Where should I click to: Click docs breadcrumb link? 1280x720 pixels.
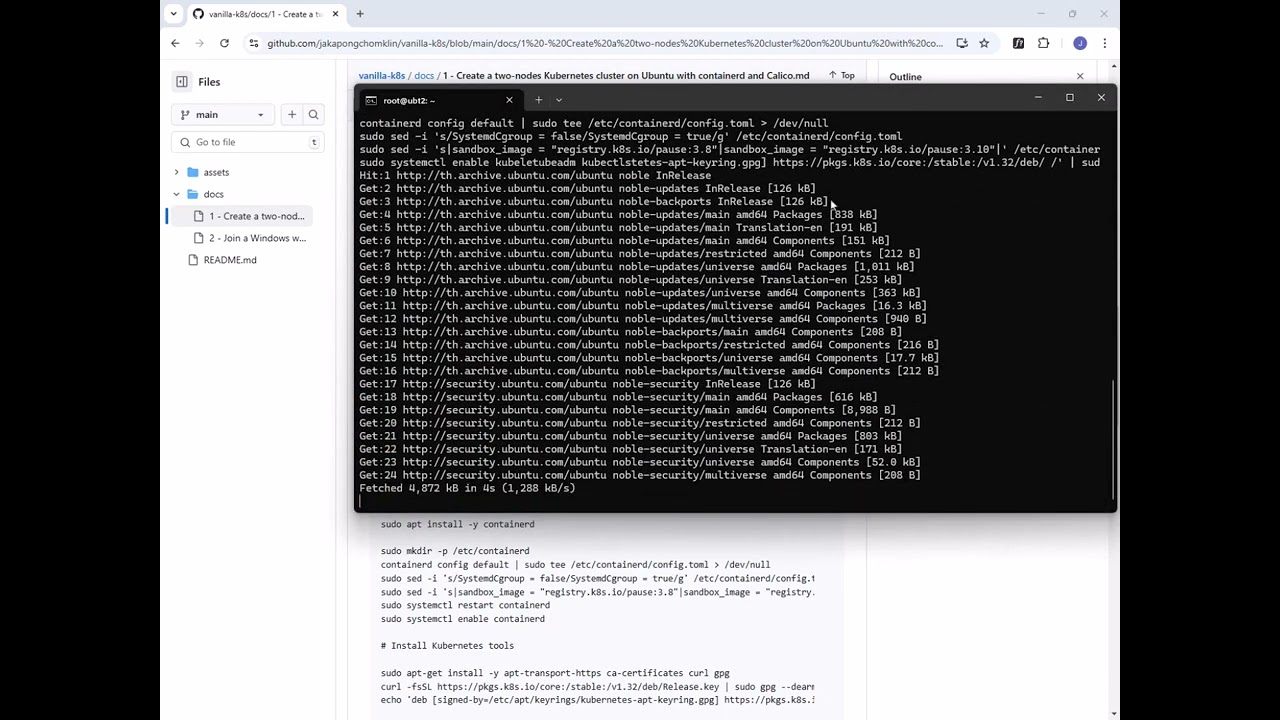424,76
